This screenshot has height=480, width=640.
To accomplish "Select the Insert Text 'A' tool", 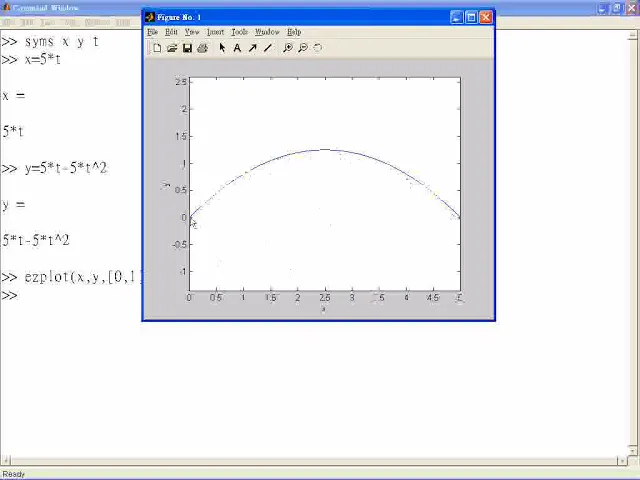I will [237, 48].
